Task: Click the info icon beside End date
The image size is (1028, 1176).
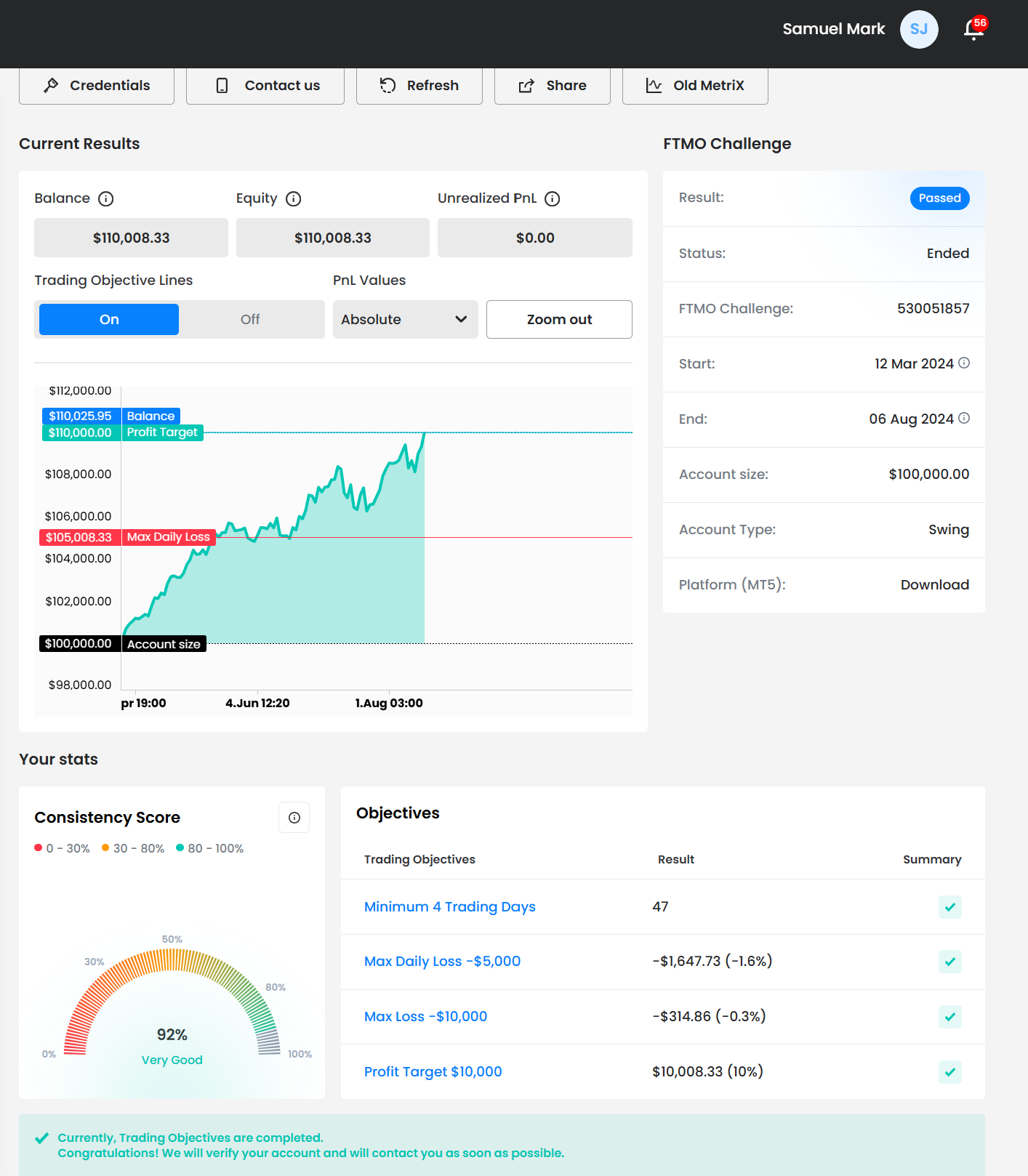Action: coord(964,418)
